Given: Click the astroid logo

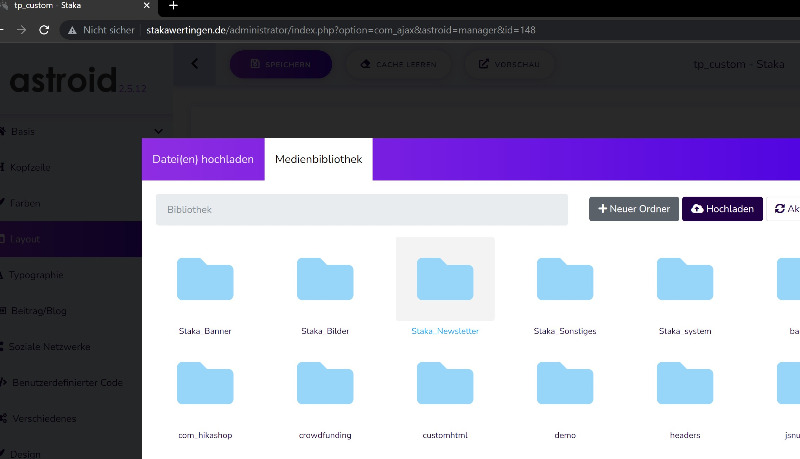Looking at the screenshot, I should point(64,81).
